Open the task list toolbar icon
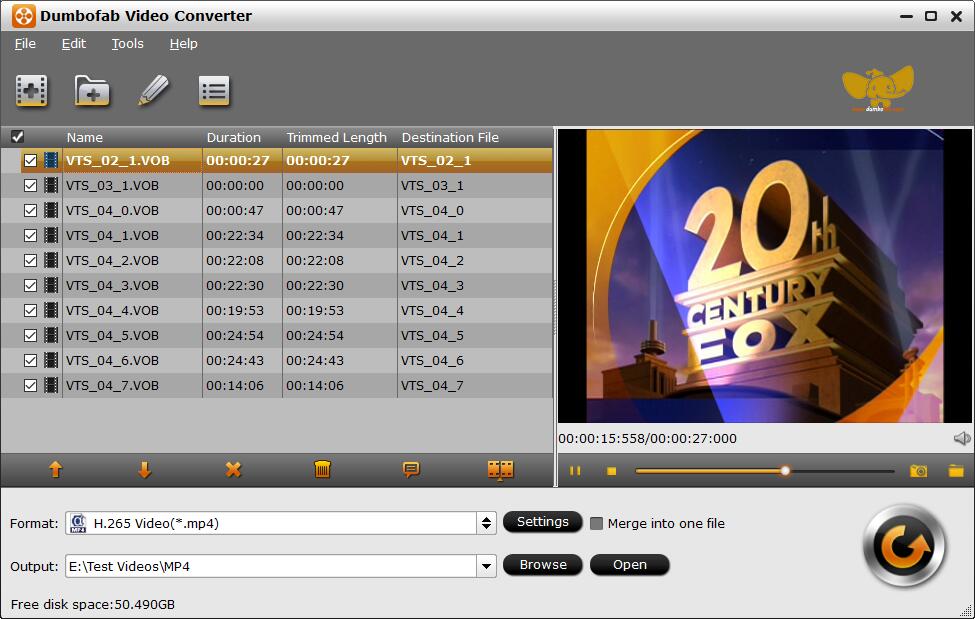The height and width of the screenshot is (619, 975). point(214,91)
